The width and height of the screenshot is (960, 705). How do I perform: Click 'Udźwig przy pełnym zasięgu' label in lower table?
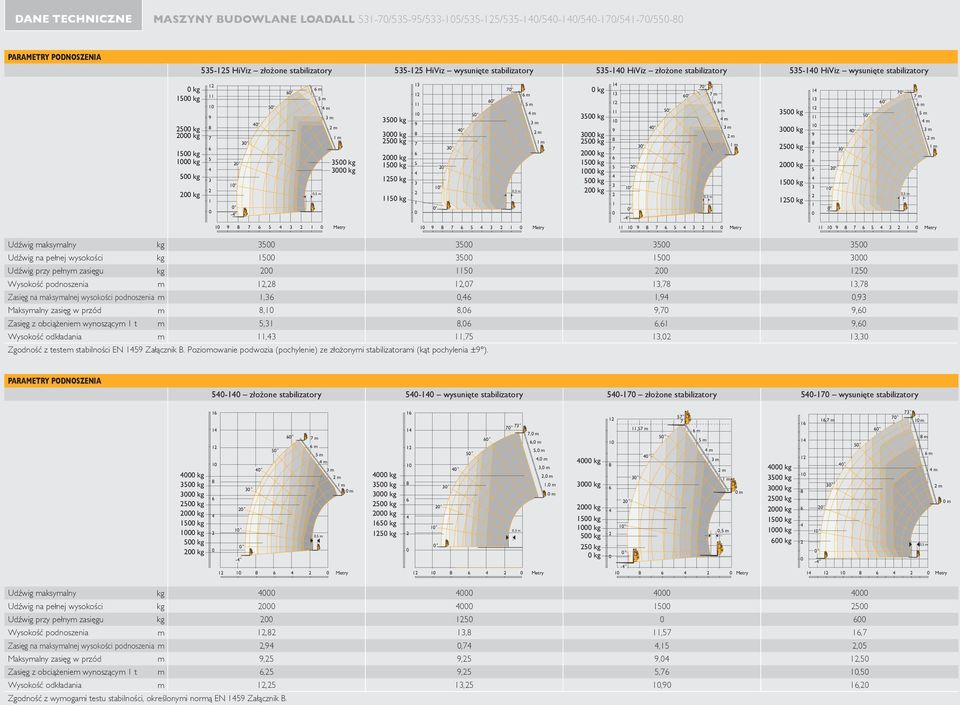click(55, 619)
